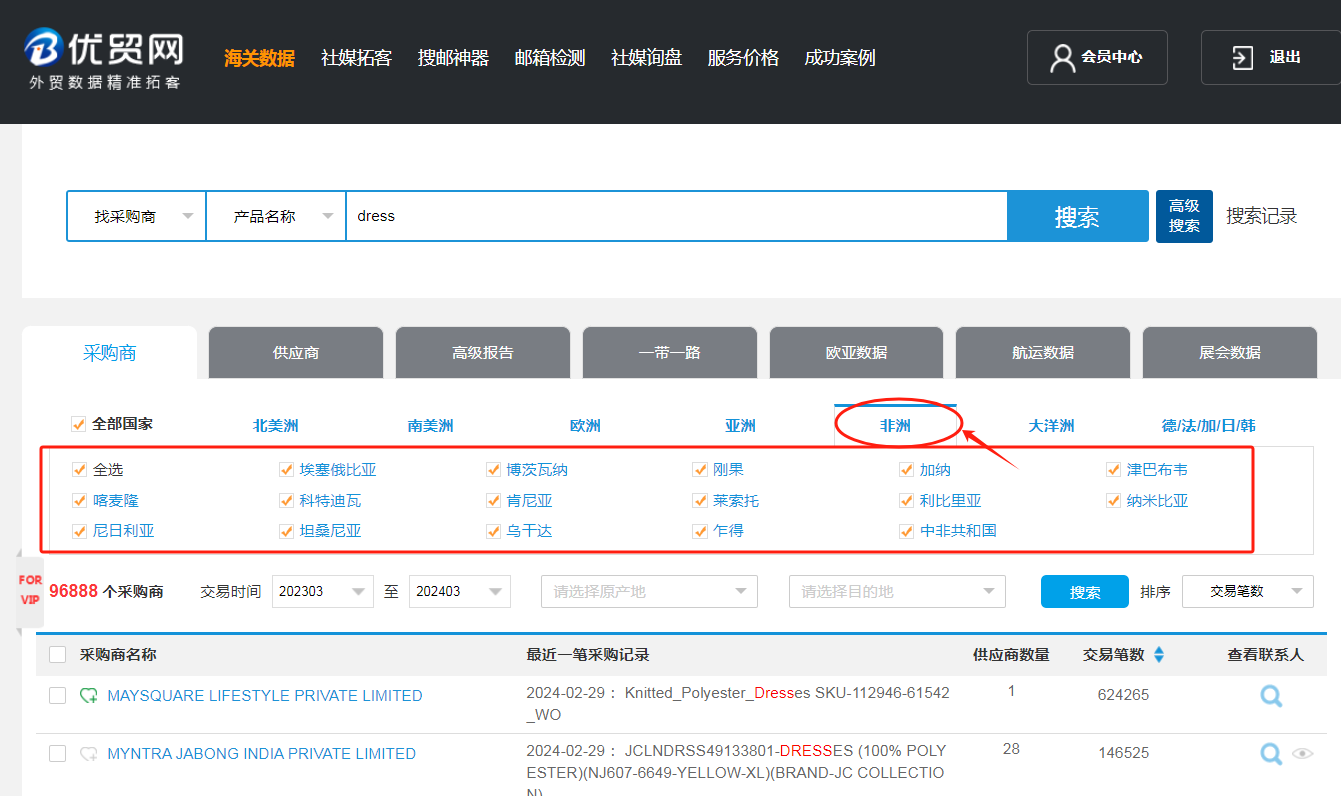This screenshot has height=796, width=1341.
Task: Click the 高级搜索 advanced search button
Action: tap(1184, 216)
